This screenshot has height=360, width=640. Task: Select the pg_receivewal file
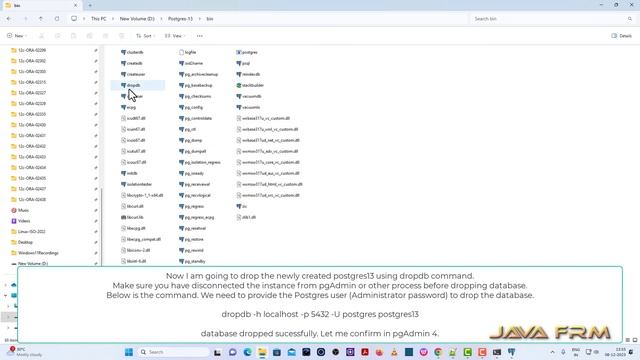[x=195, y=184]
